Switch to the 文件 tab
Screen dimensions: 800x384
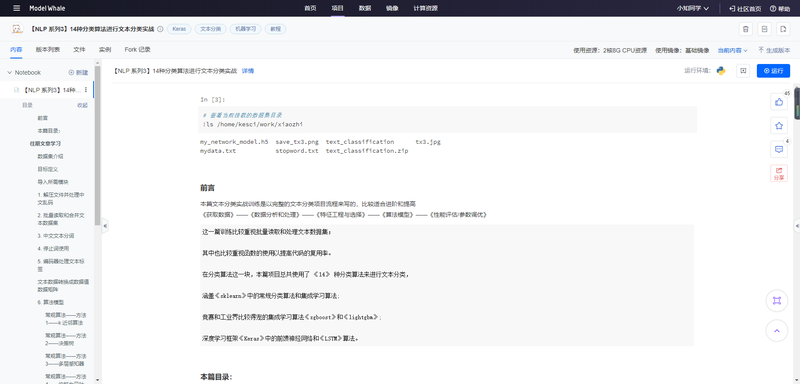coord(79,49)
